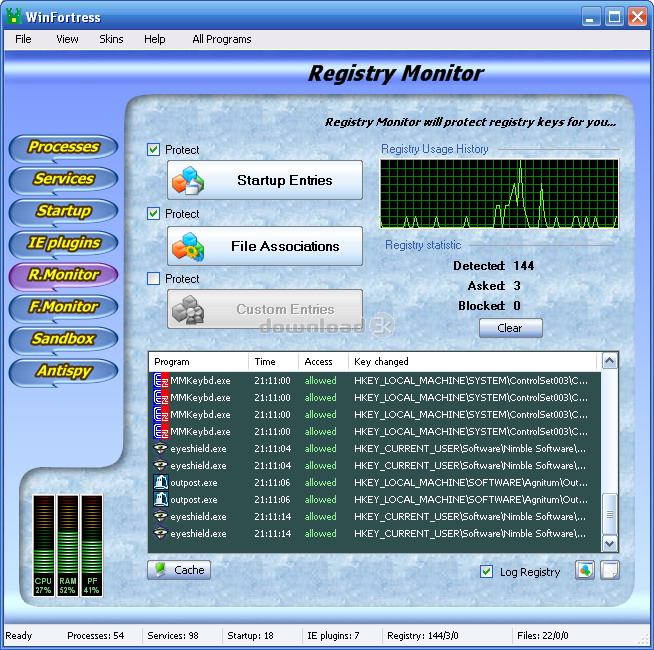
Task: Click eyeshield.exe icon at 21:11:04 first row
Action: click(x=161, y=448)
